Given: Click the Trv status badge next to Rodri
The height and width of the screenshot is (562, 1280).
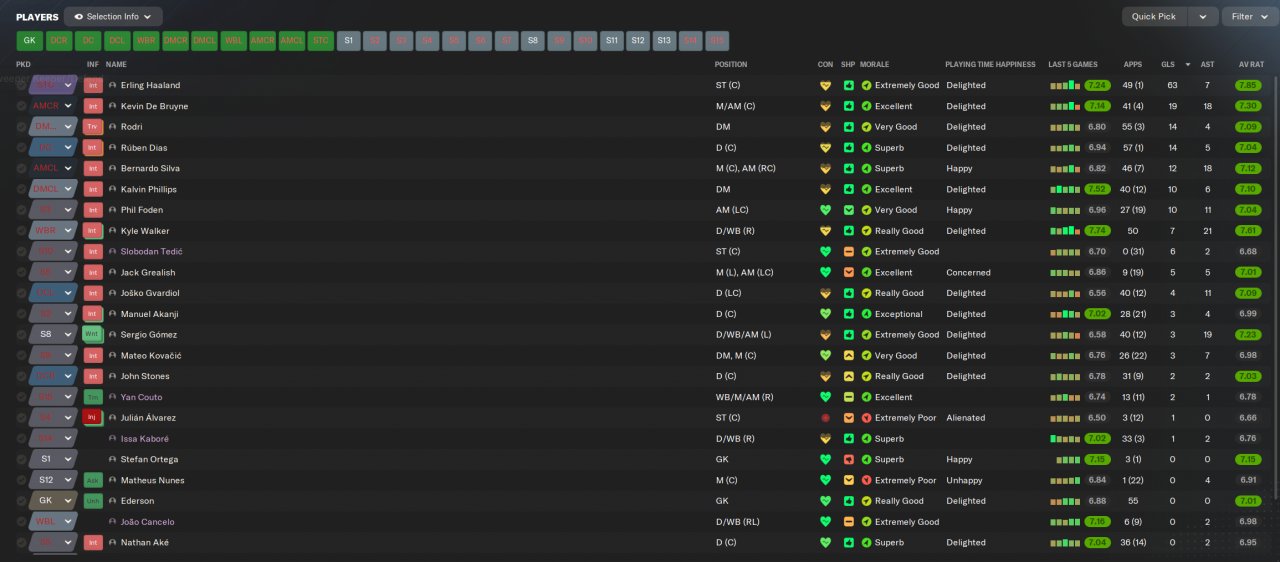Looking at the screenshot, I should [93, 127].
